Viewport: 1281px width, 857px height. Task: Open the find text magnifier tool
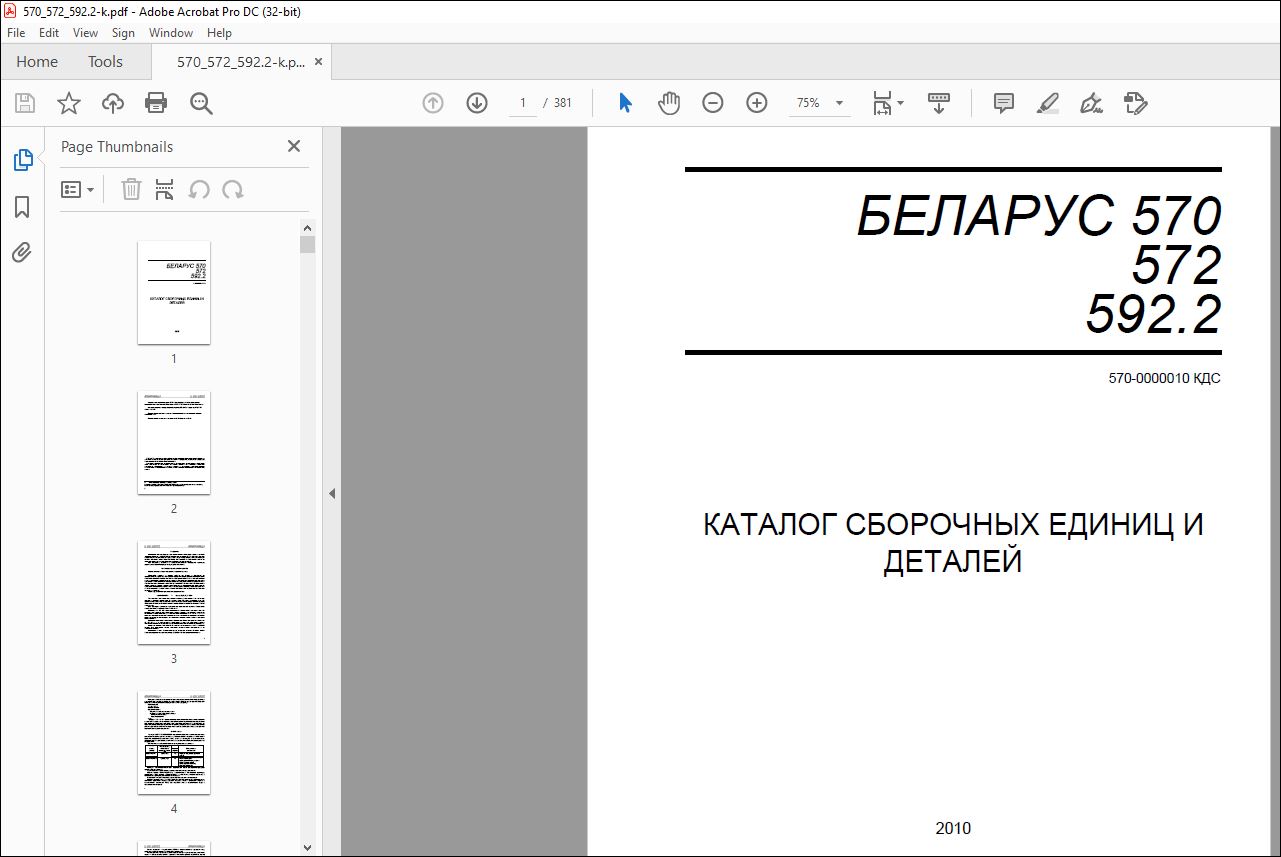coord(201,103)
